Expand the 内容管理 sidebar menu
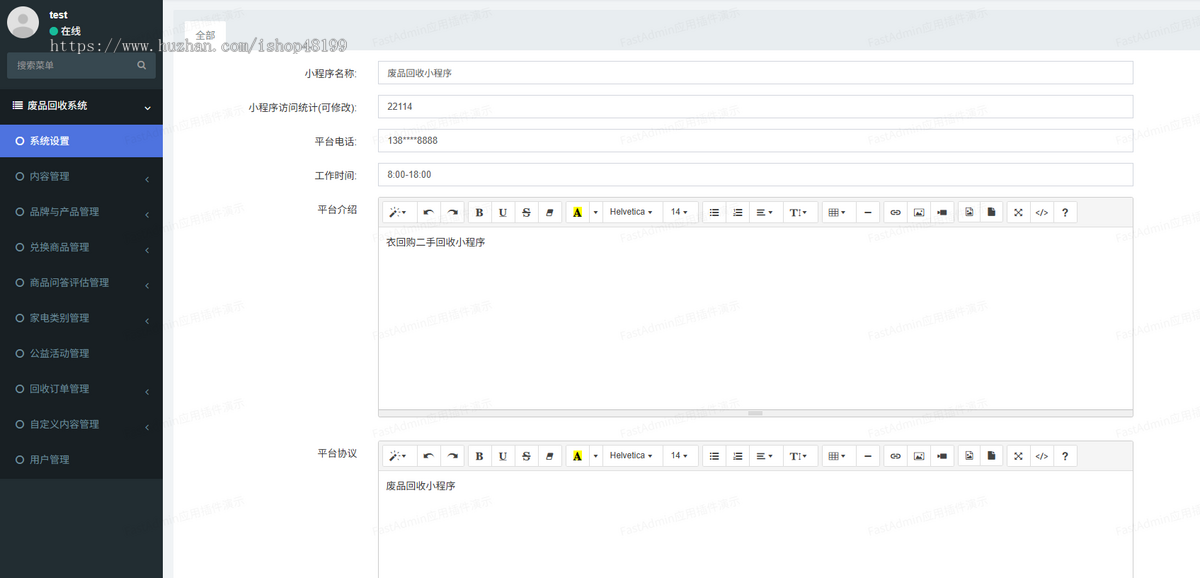 tap(81, 176)
